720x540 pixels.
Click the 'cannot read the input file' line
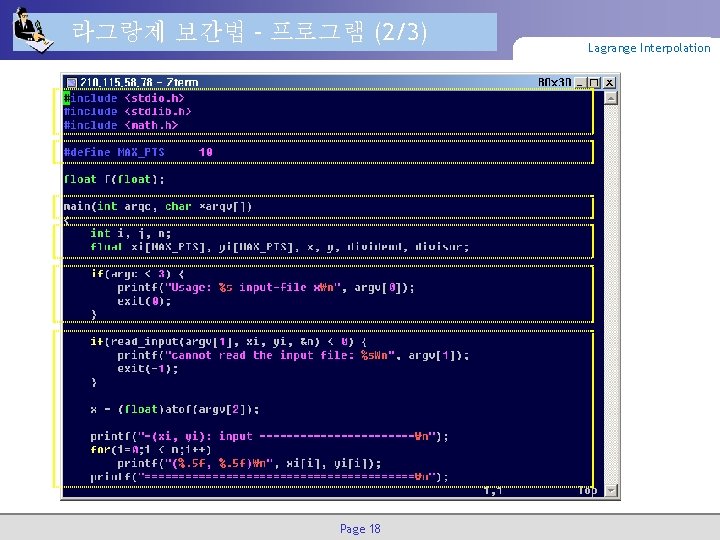[x=293, y=355]
